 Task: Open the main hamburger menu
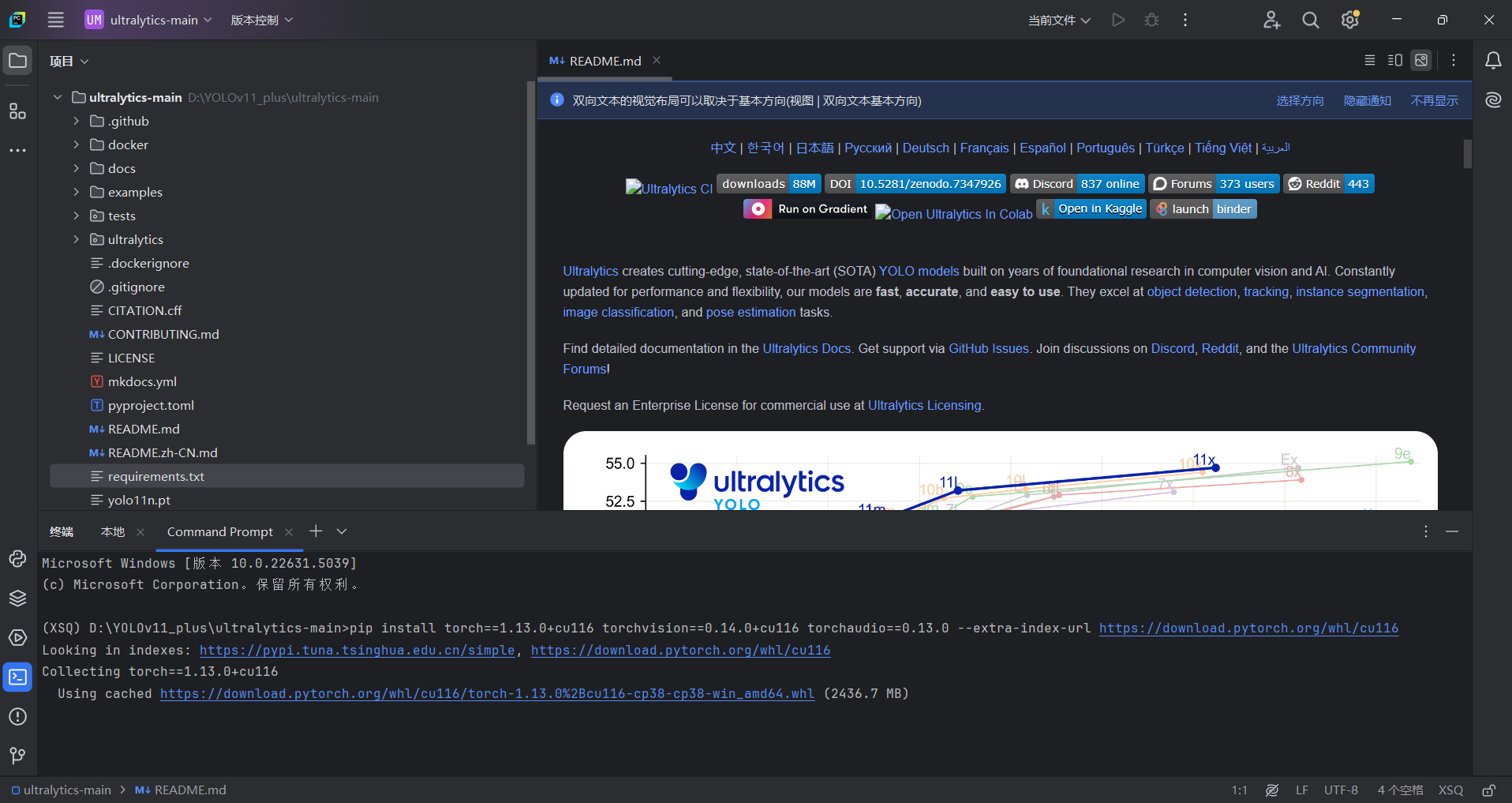click(x=55, y=20)
